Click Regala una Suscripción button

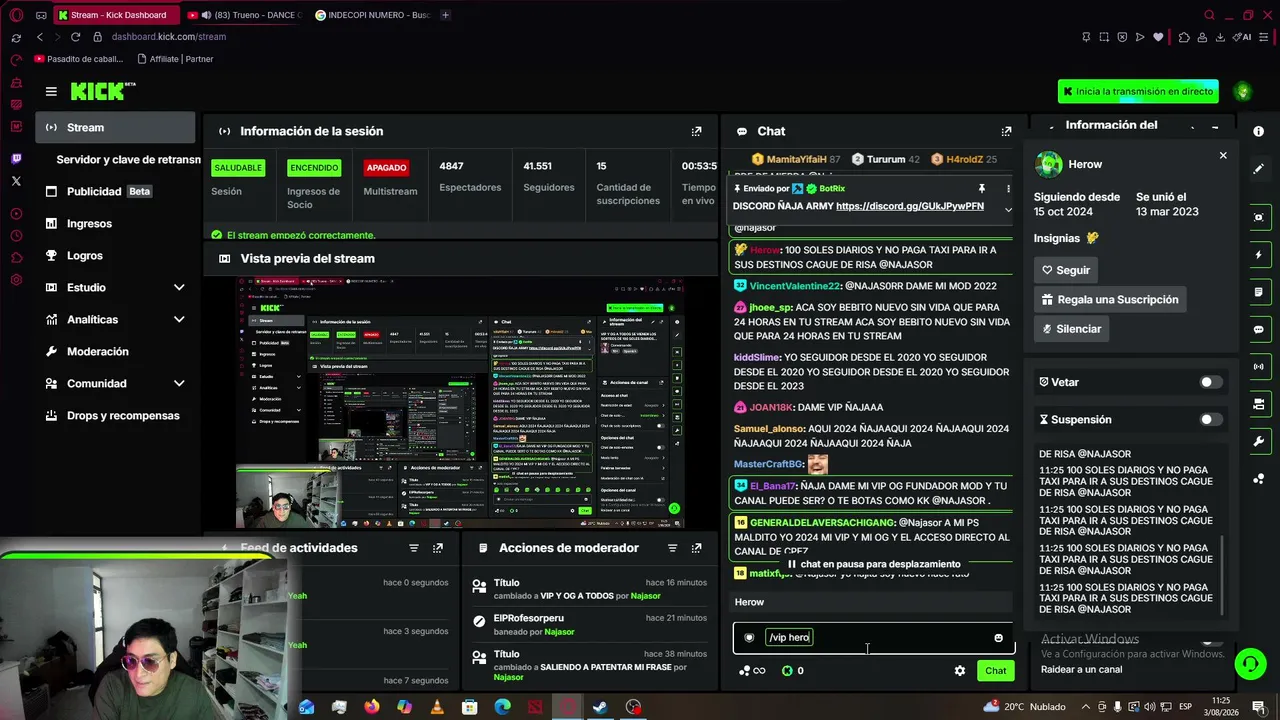coord(1110,299)
